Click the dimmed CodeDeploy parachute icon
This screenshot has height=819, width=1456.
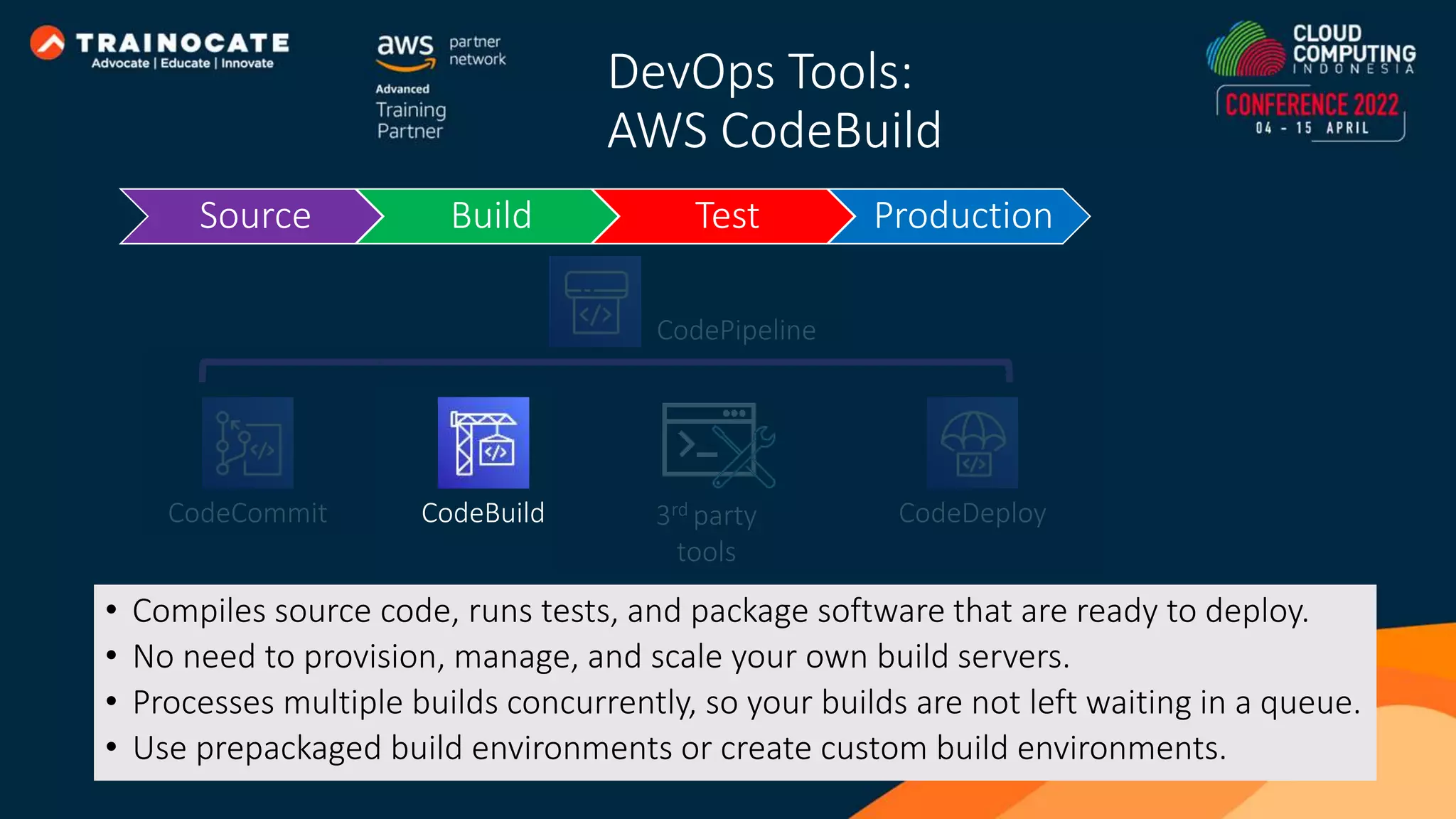972,443
